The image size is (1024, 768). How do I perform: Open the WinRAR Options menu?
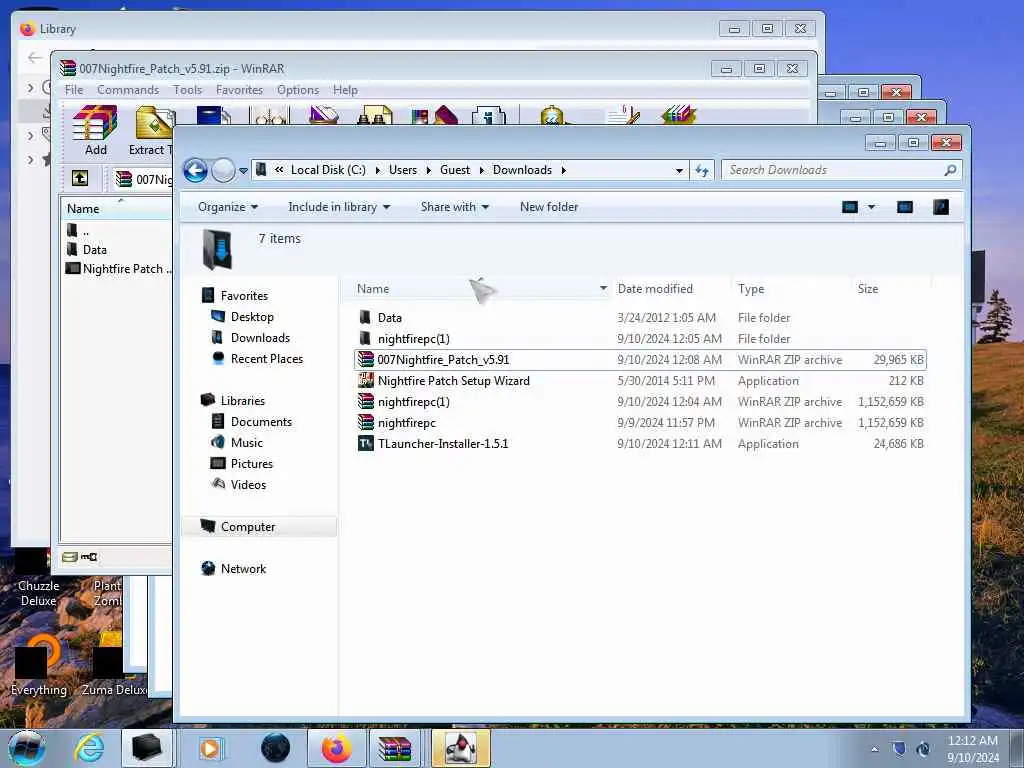pos(298,90)
